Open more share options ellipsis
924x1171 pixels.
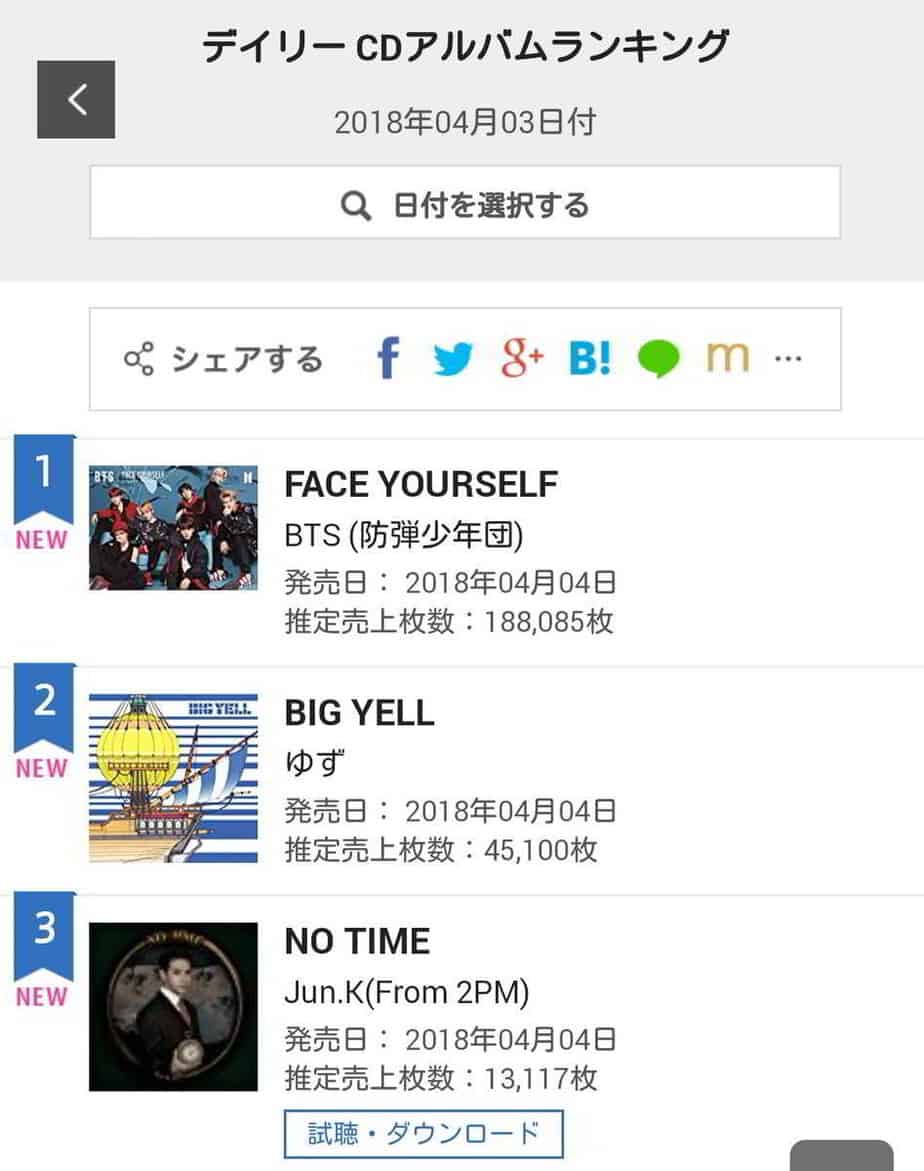tap(788, 358)
